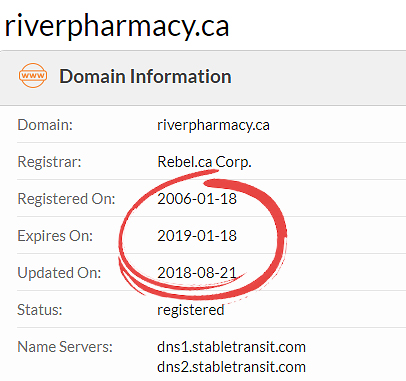Click name server dns1.stabletransit.com
406x381 pixels.
231,347
